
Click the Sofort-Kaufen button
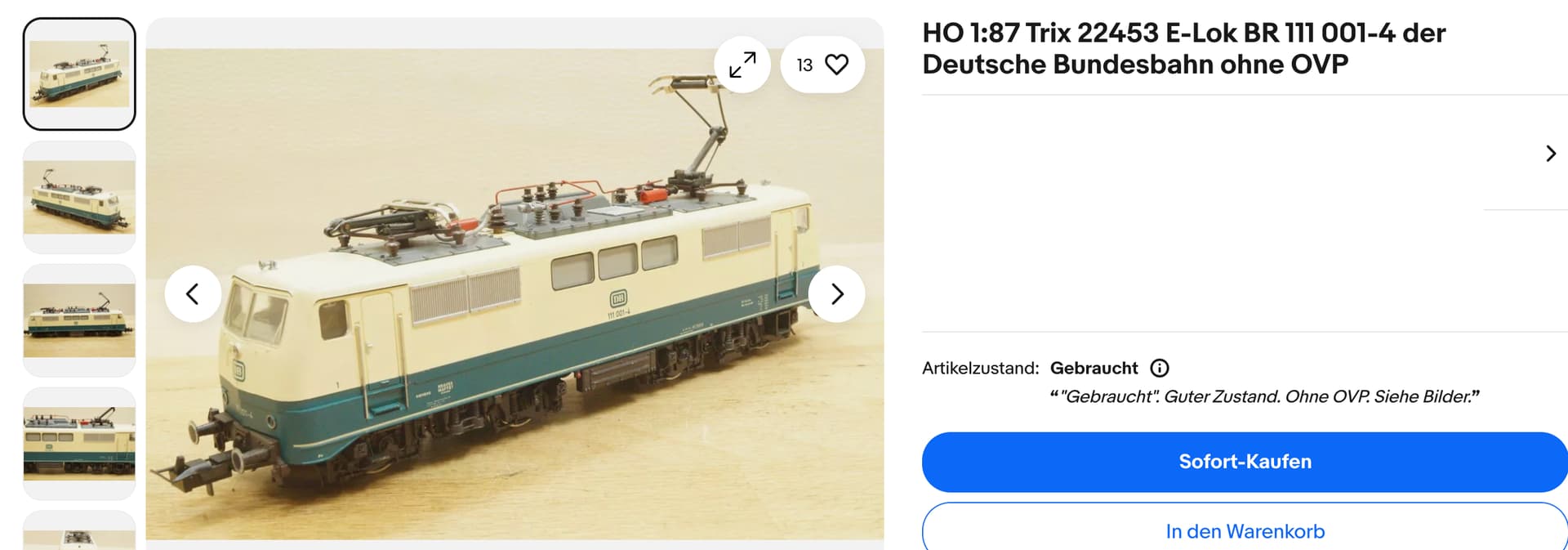click(x=1245, y=462)
